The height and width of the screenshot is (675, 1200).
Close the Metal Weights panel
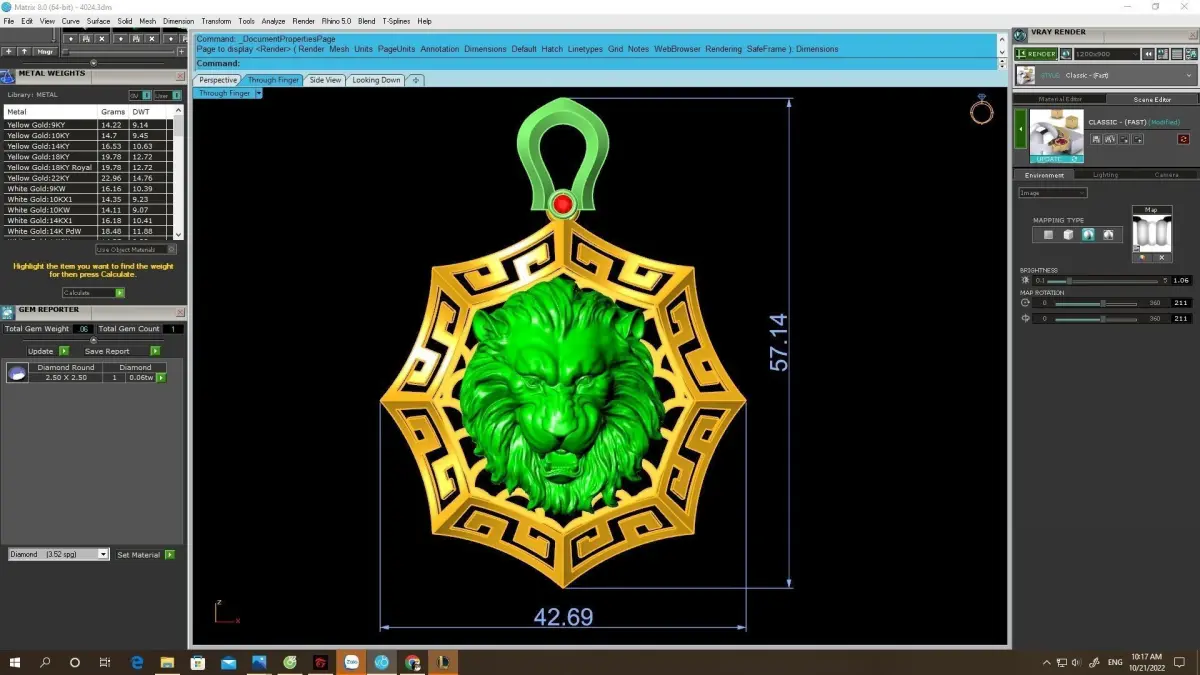pyautogui.click(x=180, y=75)
